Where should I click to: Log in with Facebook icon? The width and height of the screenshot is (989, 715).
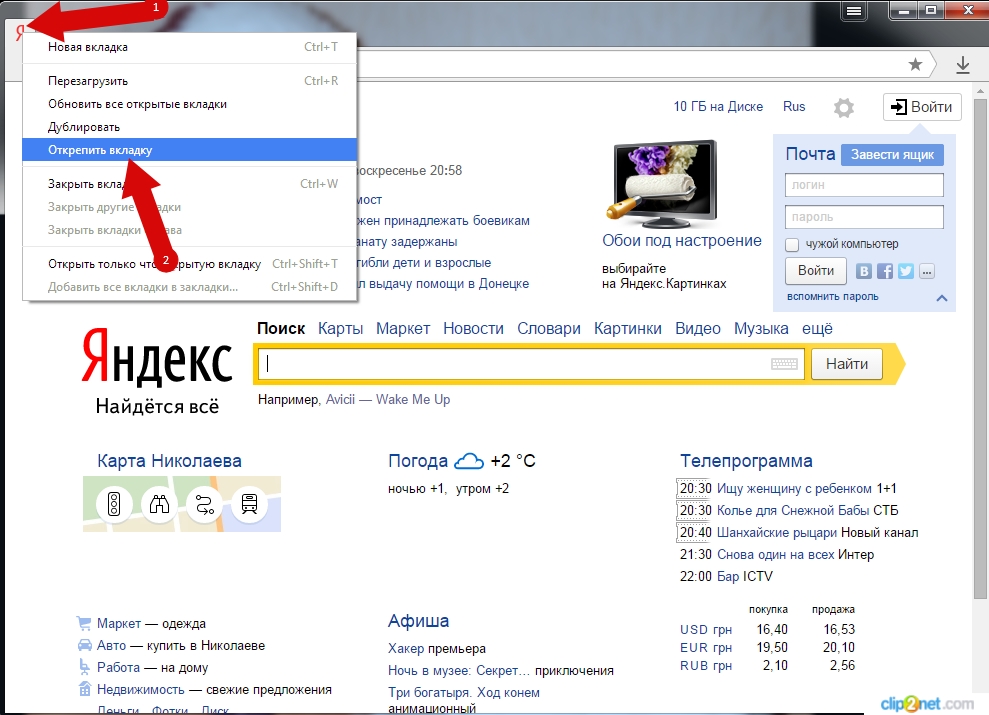click(x=885, y=271)
